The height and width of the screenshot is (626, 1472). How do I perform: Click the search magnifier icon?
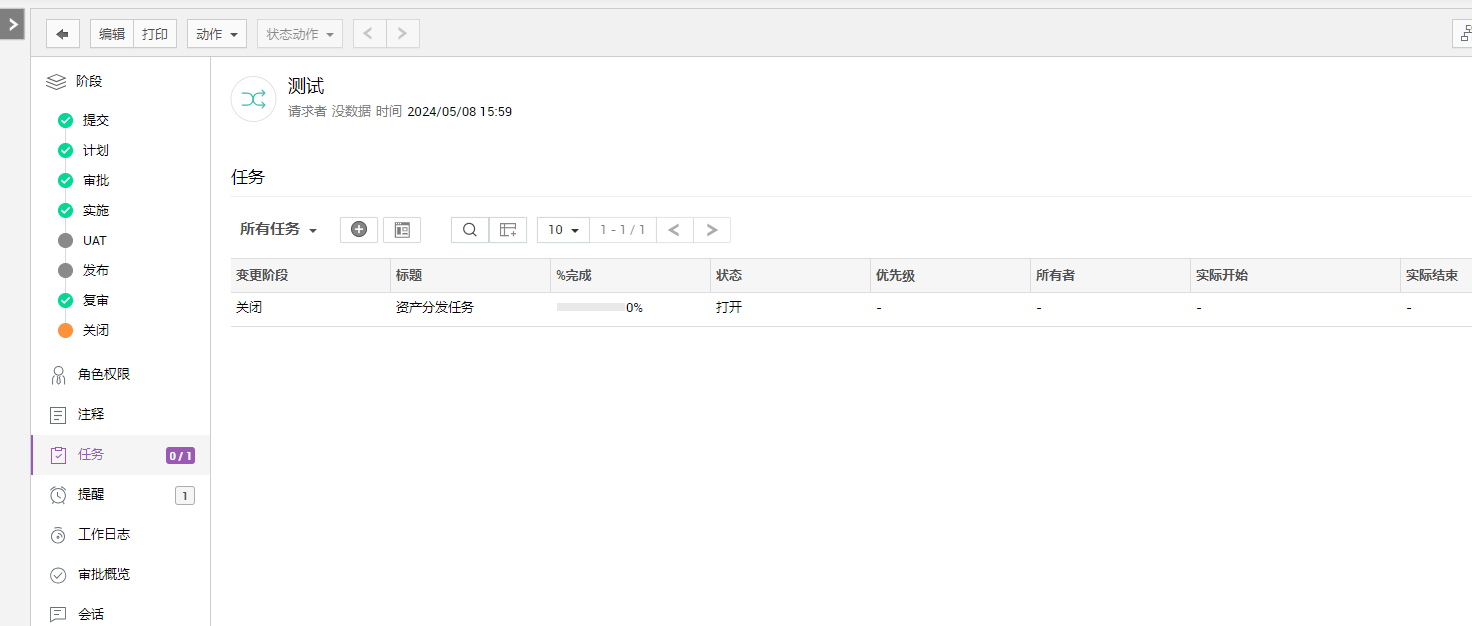(x=470, y=230)
